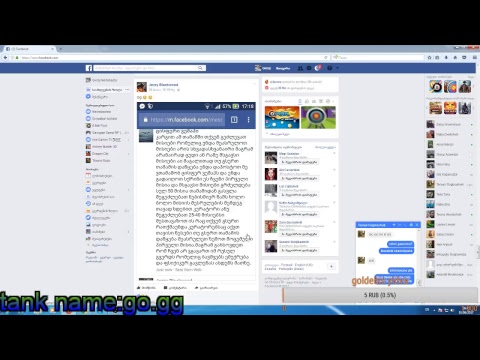Open the 8 Ball Pool icon in the right sidebar
This screenshot has height=360, width=480.
(435, 87)
